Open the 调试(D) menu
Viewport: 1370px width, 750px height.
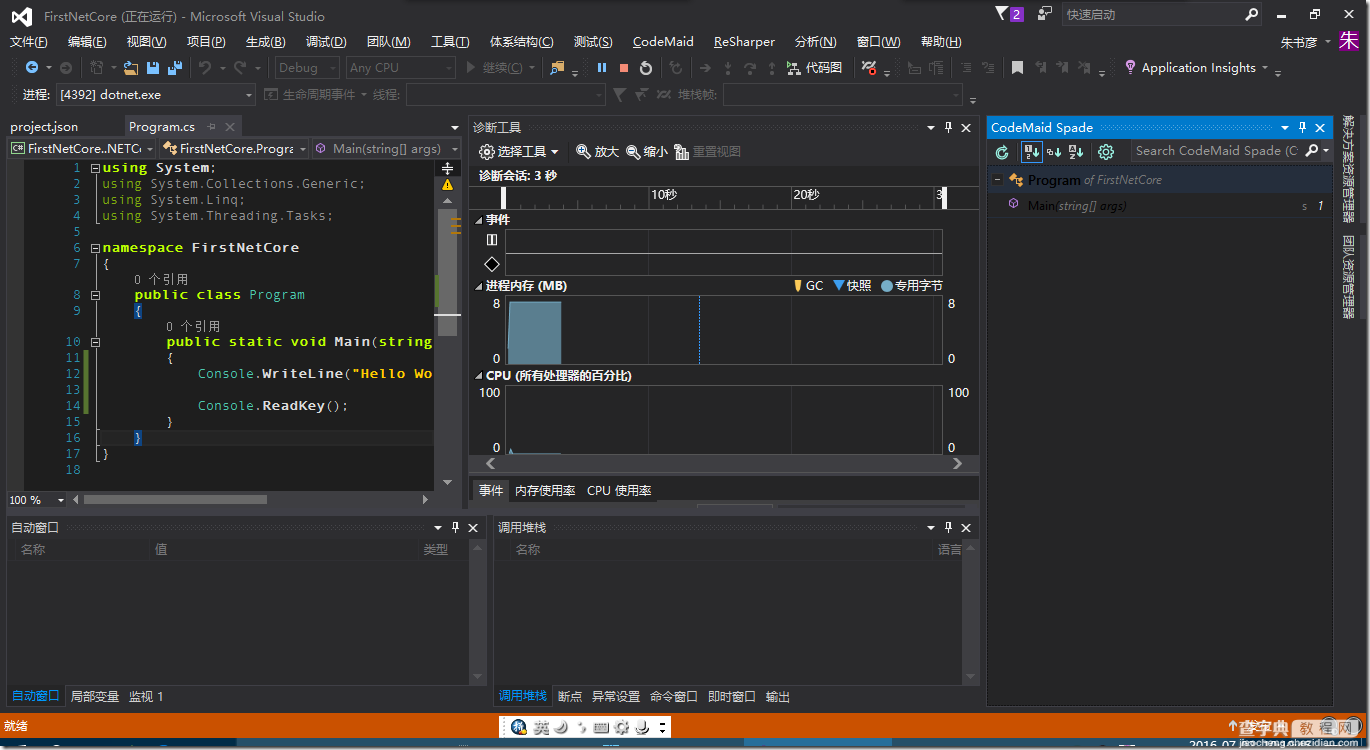tap(326, 42)
